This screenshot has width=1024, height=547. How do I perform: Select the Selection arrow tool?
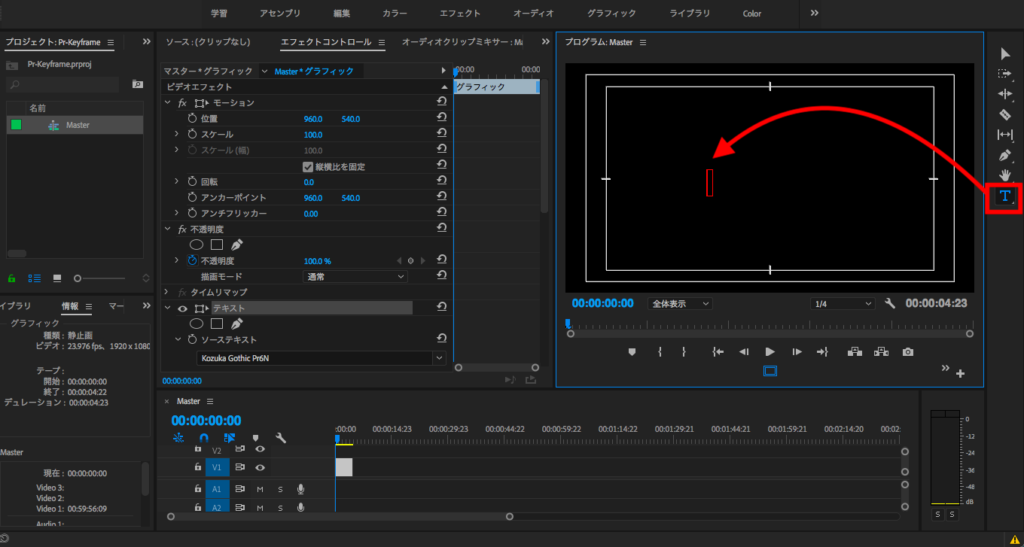(x=1005, y=53)
